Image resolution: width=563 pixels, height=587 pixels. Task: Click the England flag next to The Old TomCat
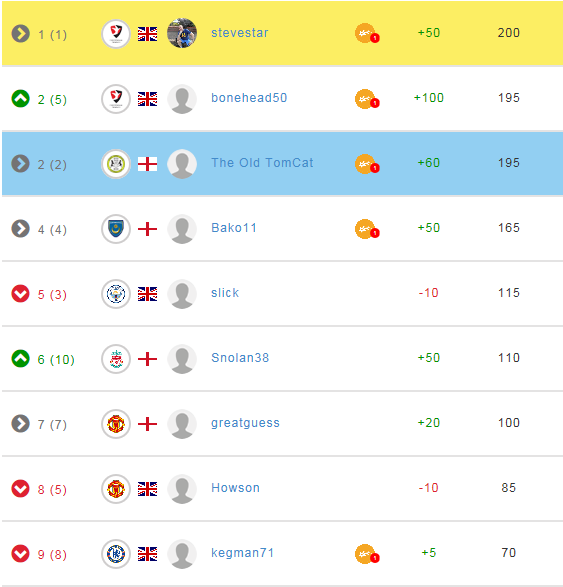pos(147,164)
